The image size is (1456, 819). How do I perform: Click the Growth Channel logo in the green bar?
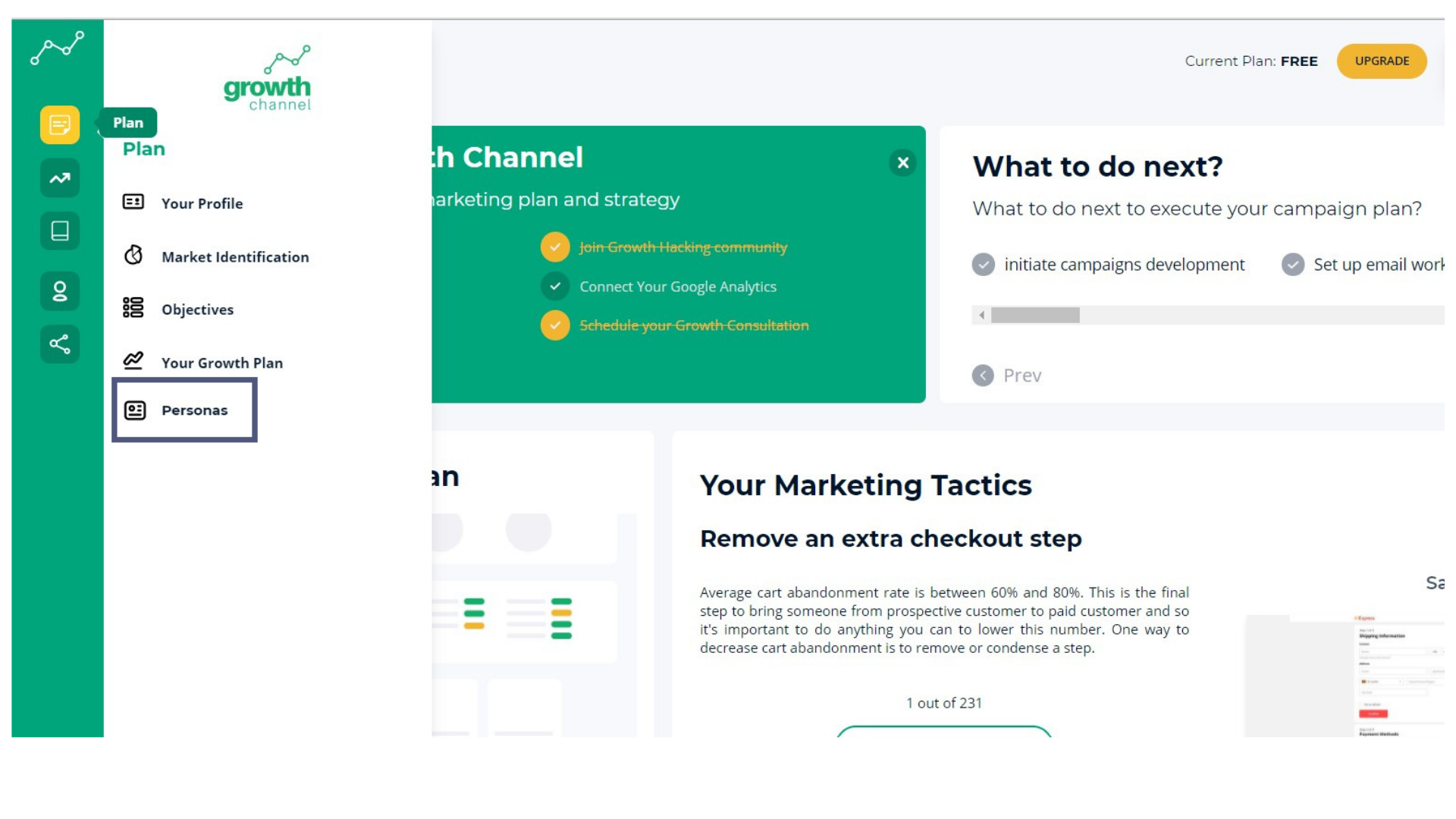coord(57,49)
